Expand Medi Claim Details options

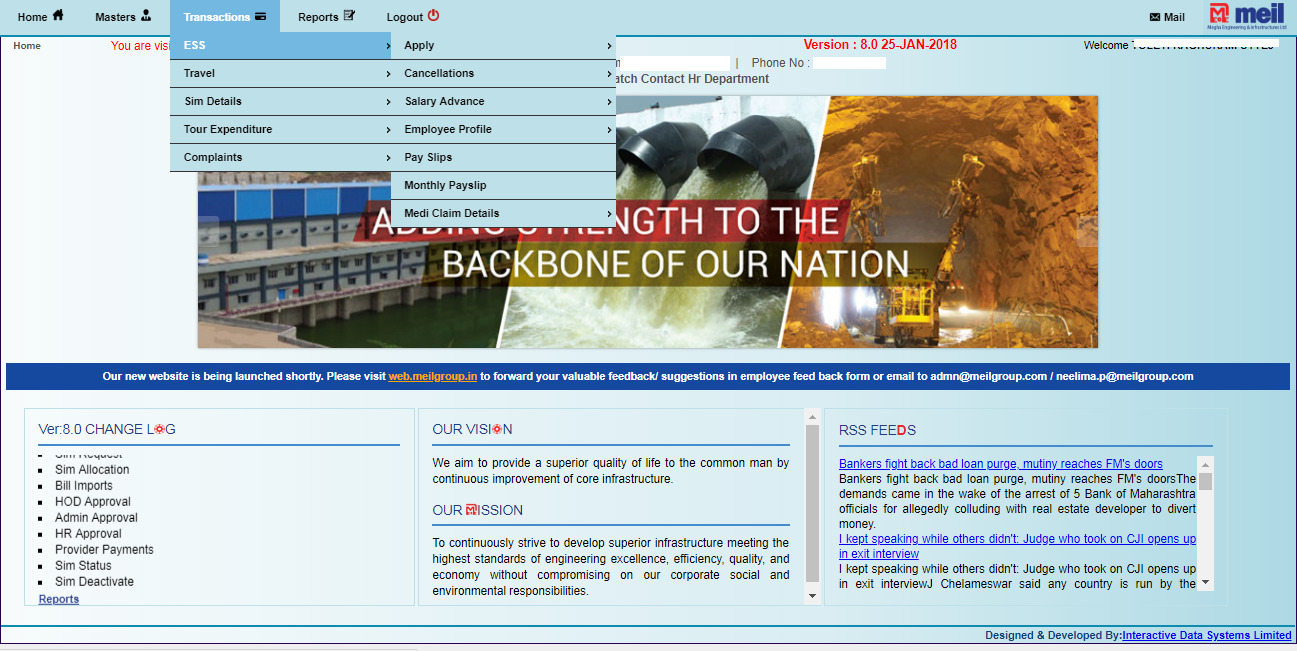608,212
